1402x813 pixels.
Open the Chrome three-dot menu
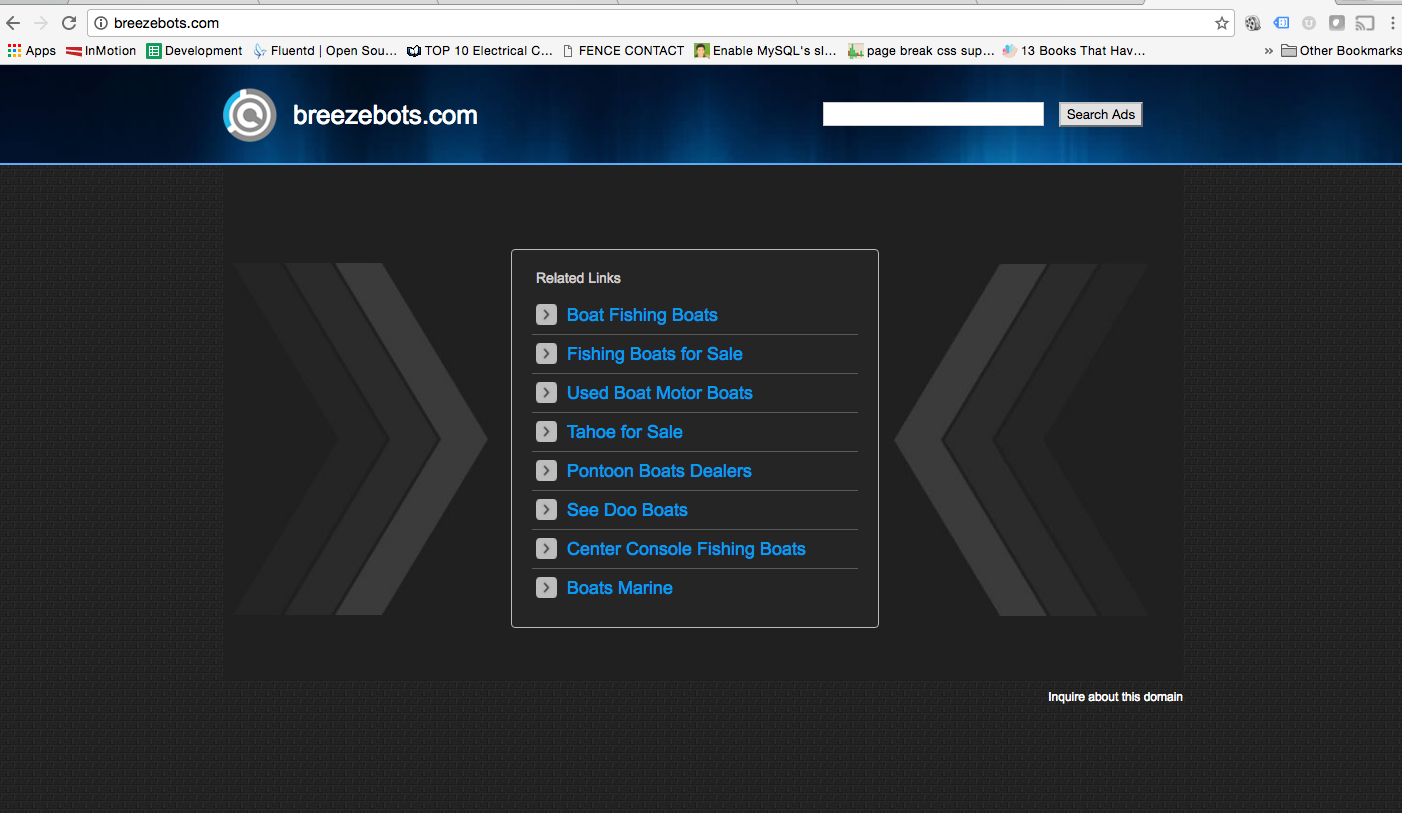coord(1392,23)
